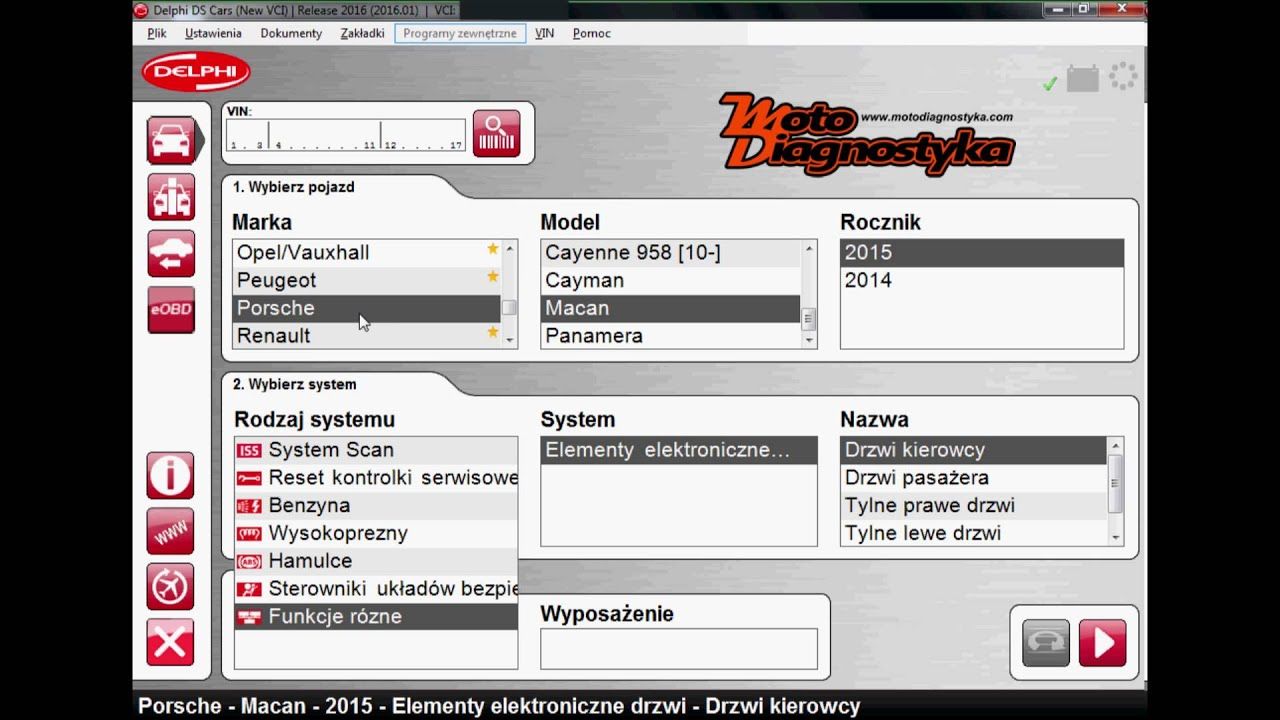The width and height of the screenshot is (1280, 720).
Task: Click Nazwa list scroll up arrow
Action: pyautogui.click(x=1116, y=445)
